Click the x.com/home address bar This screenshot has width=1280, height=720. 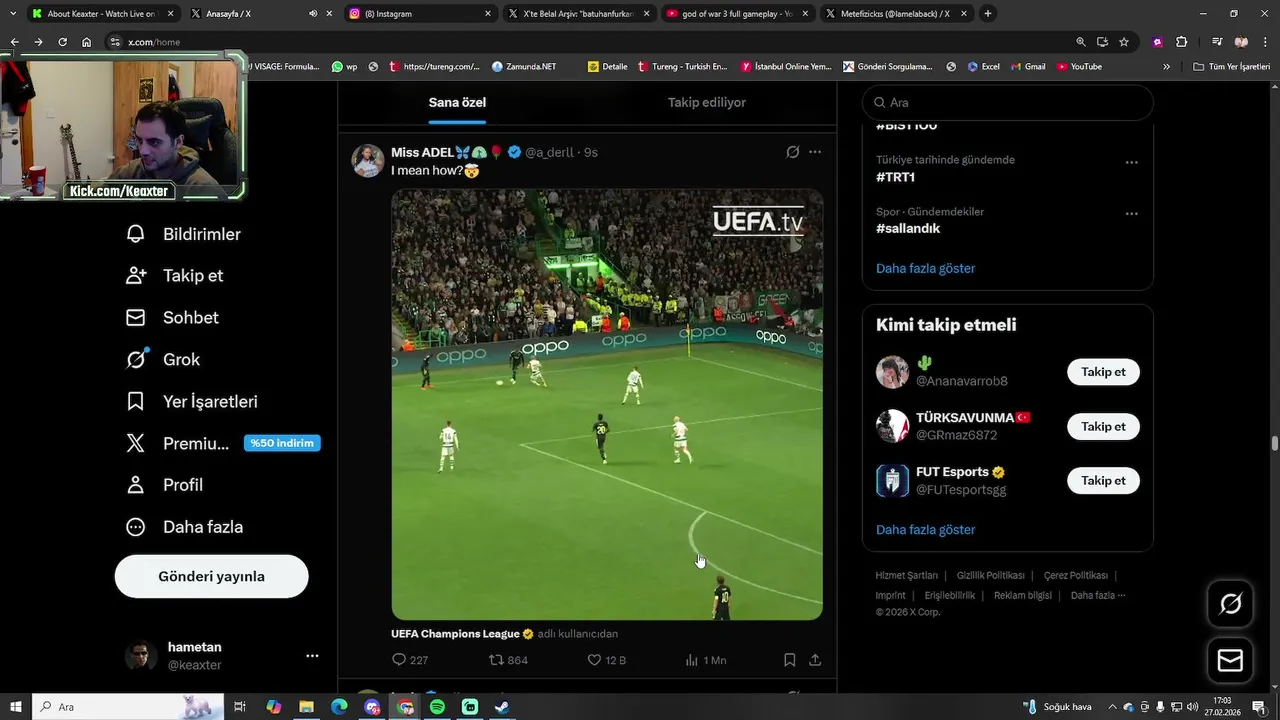590,42
